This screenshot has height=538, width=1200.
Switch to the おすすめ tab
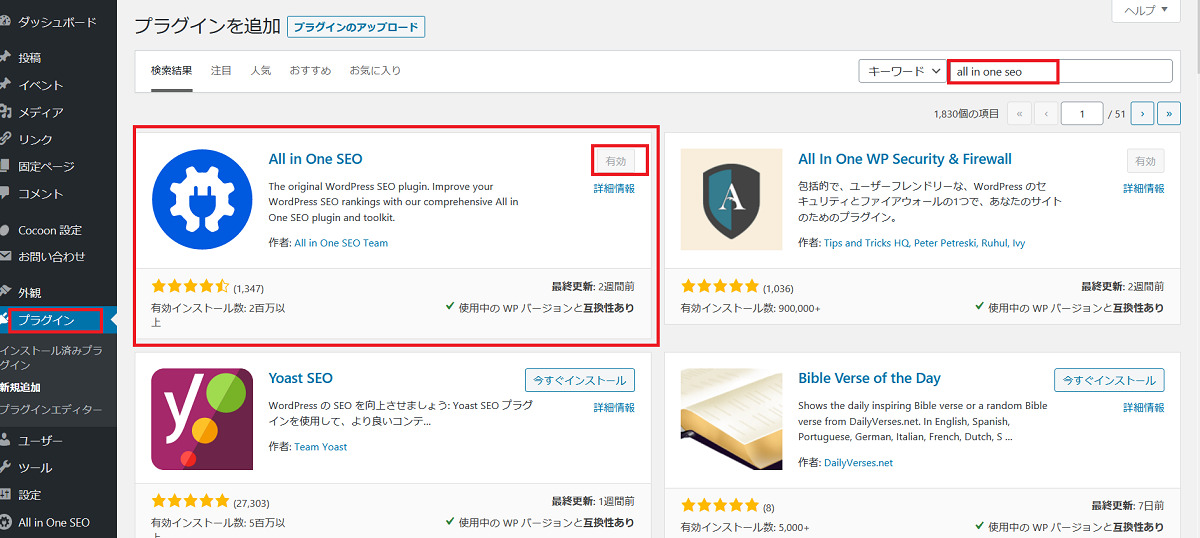click(310, 71)
